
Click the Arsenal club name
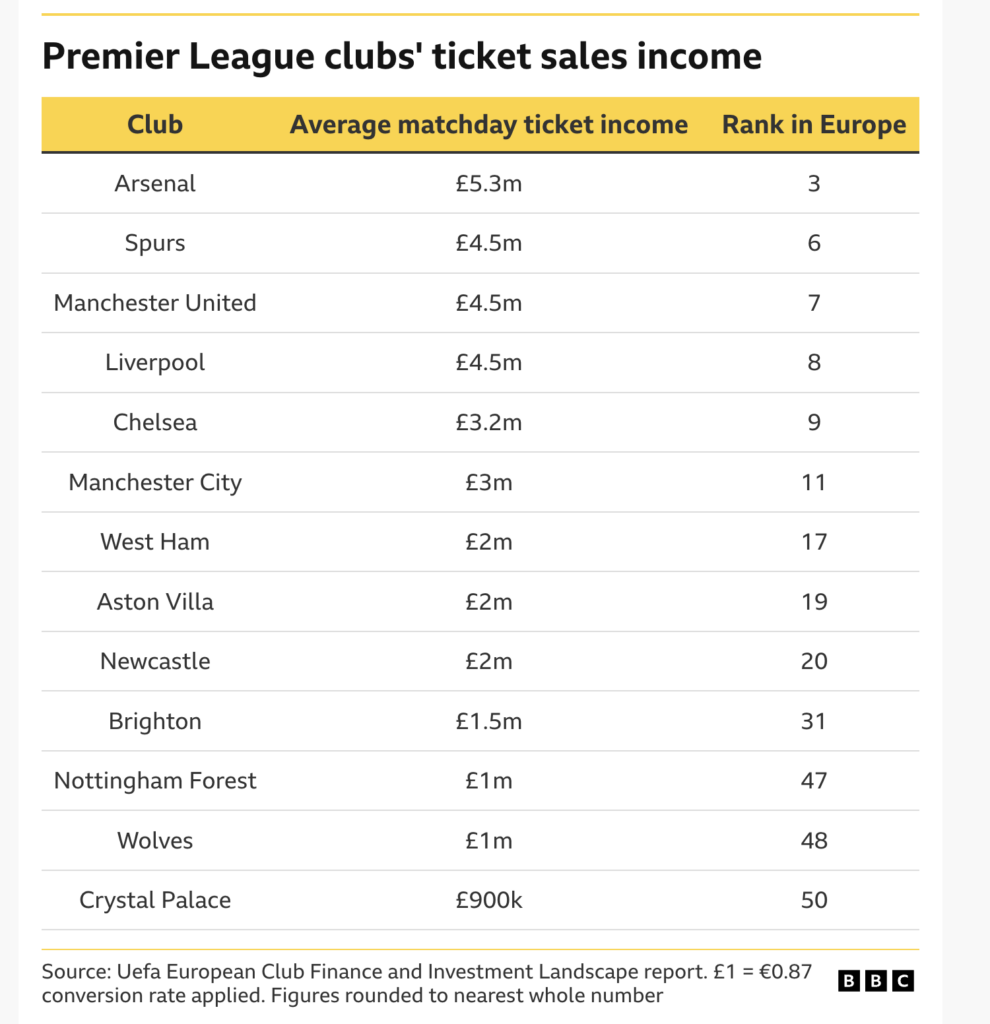155,184
